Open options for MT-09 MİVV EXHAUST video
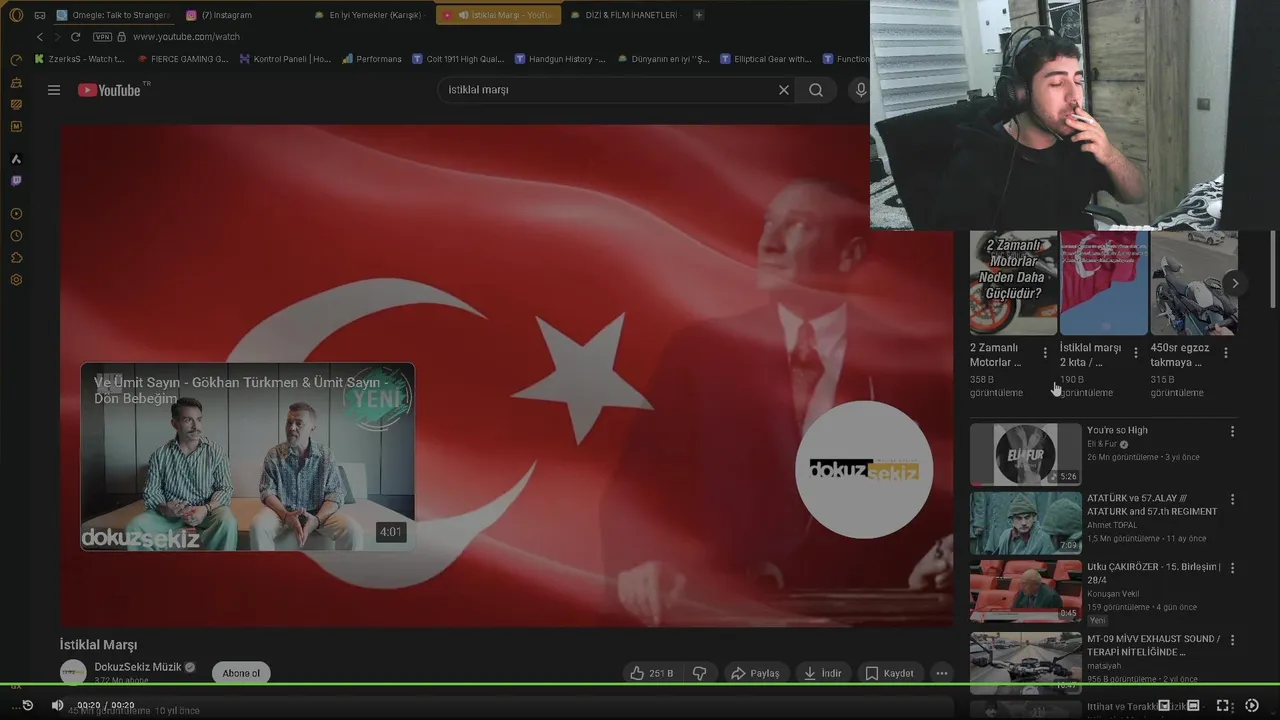The height and width of the screenshot is (720, 1280). (1232, 639)
